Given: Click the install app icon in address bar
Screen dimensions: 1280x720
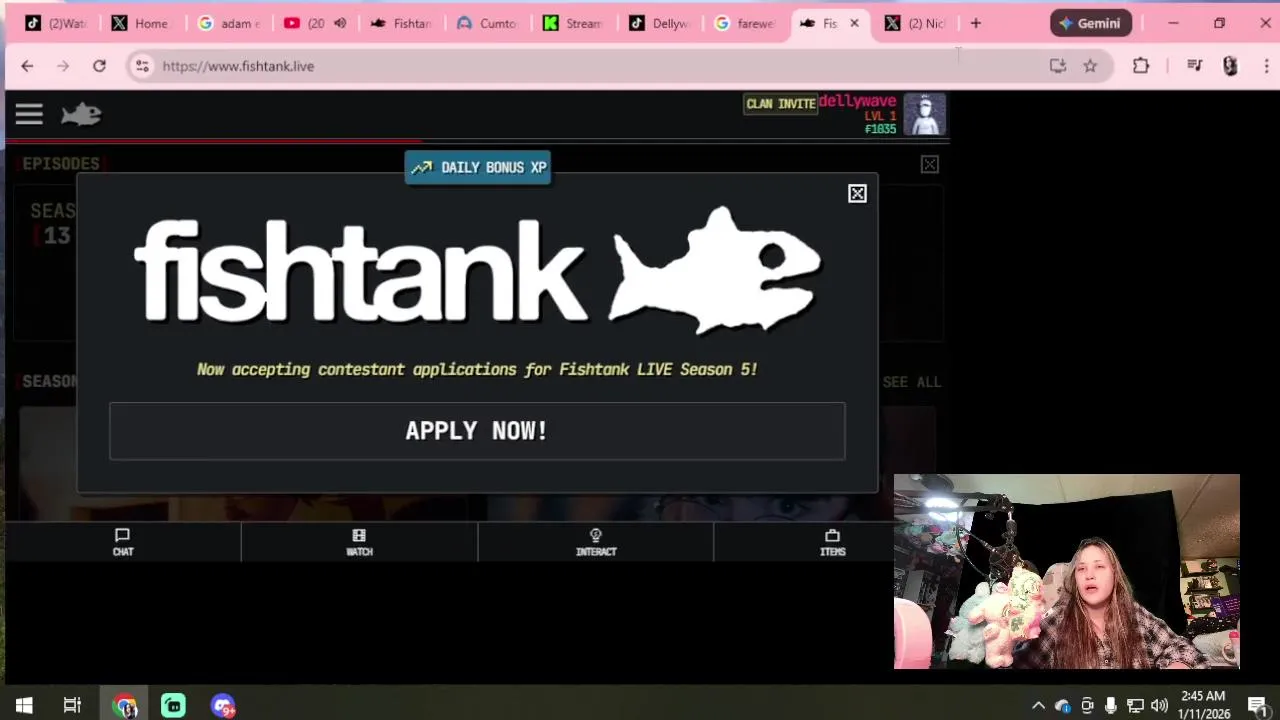Looking at the screenshot, I should tap(1058, 66).
